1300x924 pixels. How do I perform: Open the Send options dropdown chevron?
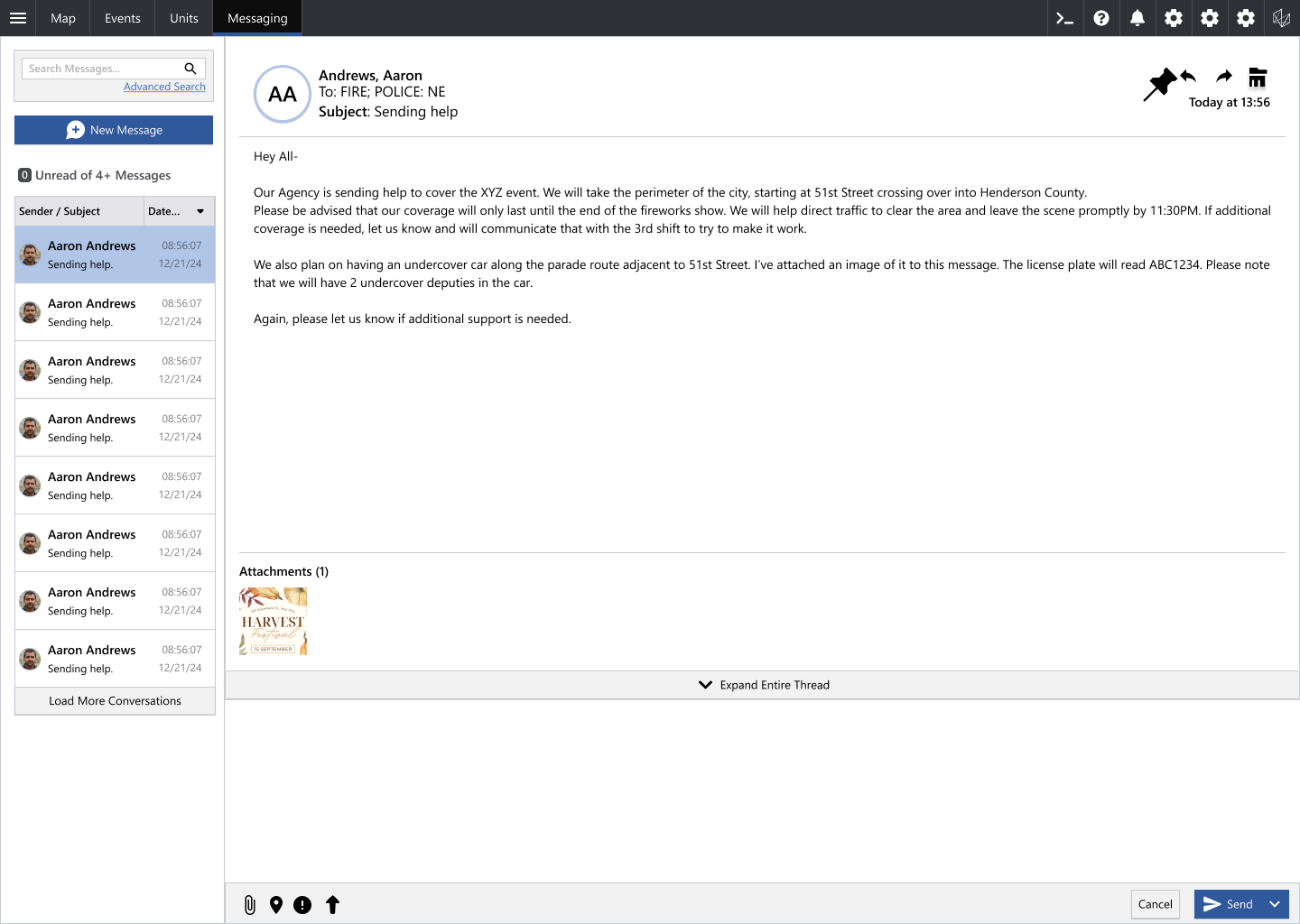(1275, 904)
